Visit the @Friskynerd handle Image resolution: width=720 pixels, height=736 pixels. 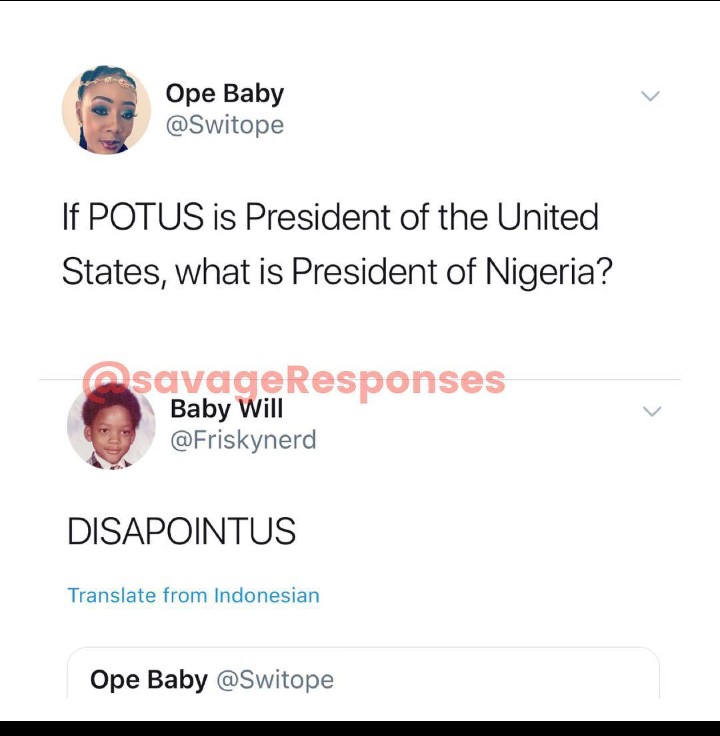click(x=243, y=440)
